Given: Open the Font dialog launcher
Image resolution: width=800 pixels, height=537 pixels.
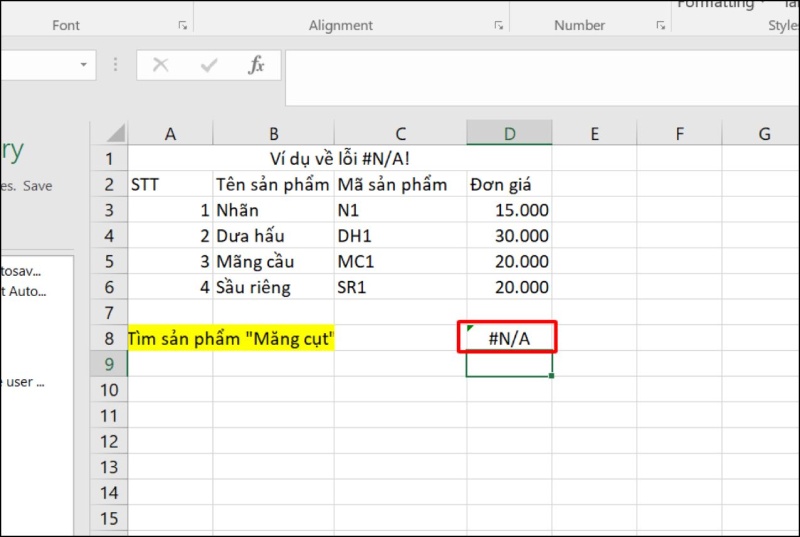Looking at the screenshot, I should pyautogui.click(x=183, y=25).
